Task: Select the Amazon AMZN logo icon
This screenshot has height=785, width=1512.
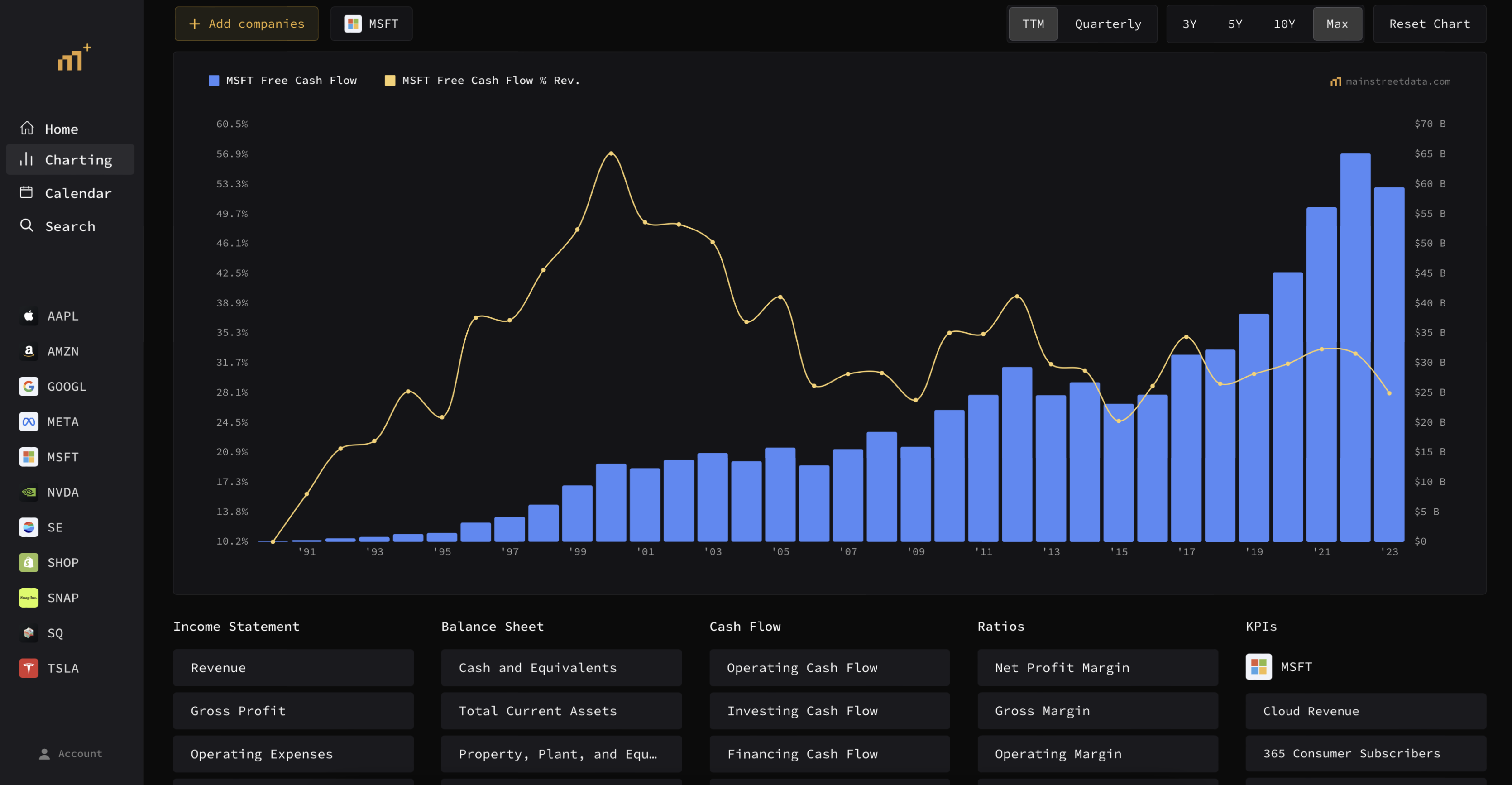Action: [x=28, y=351]
